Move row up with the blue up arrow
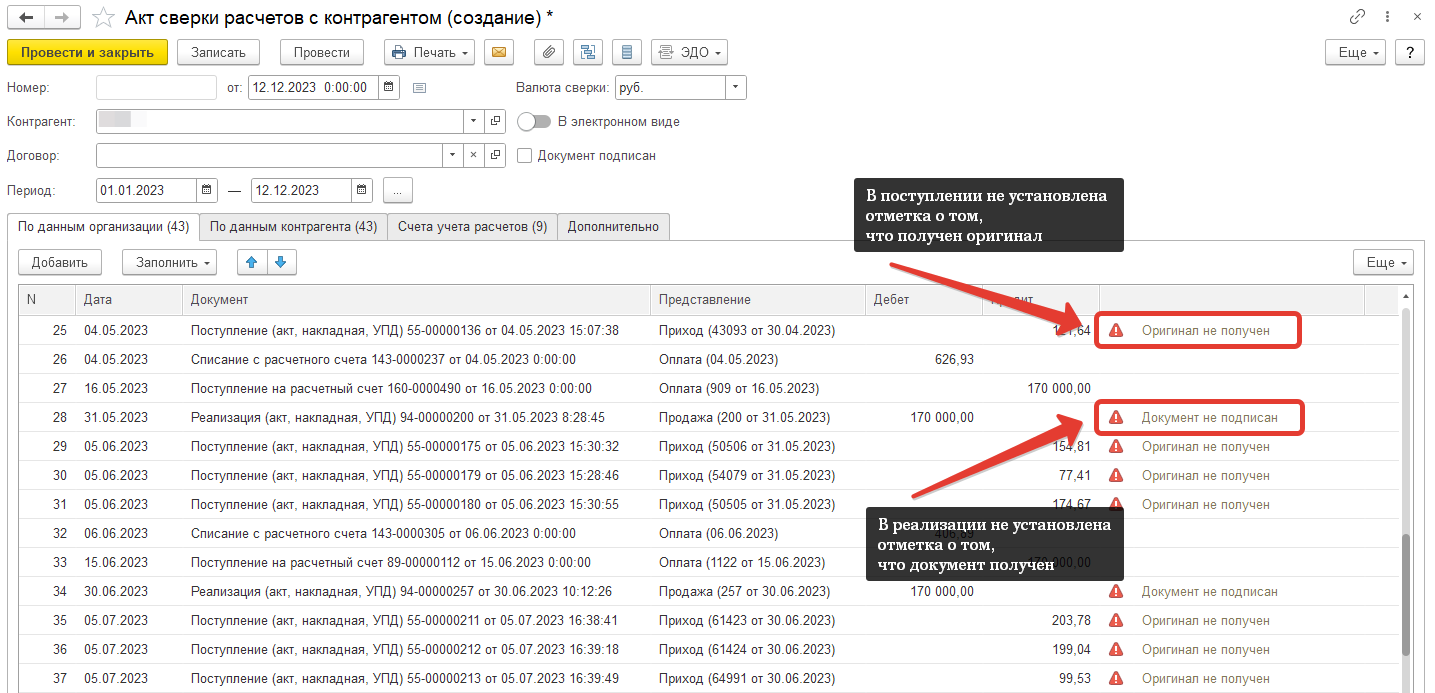 click(x=251, y=262)
